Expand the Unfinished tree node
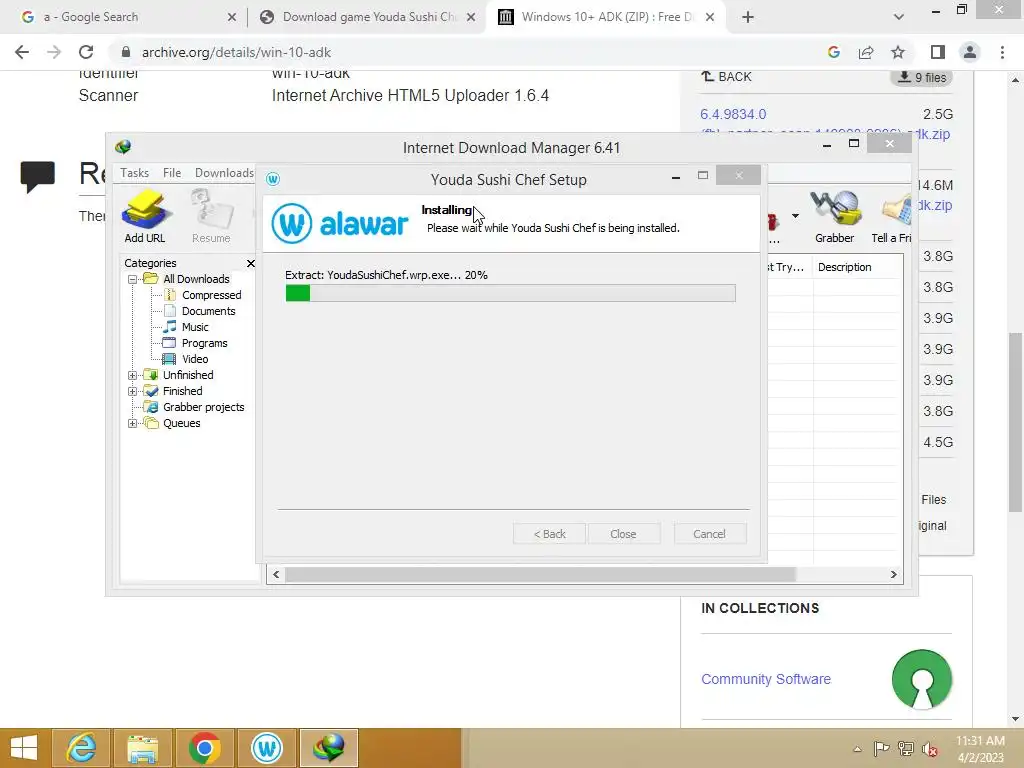The width and height of the screenshot is (1024, 768). click(133, 375)
